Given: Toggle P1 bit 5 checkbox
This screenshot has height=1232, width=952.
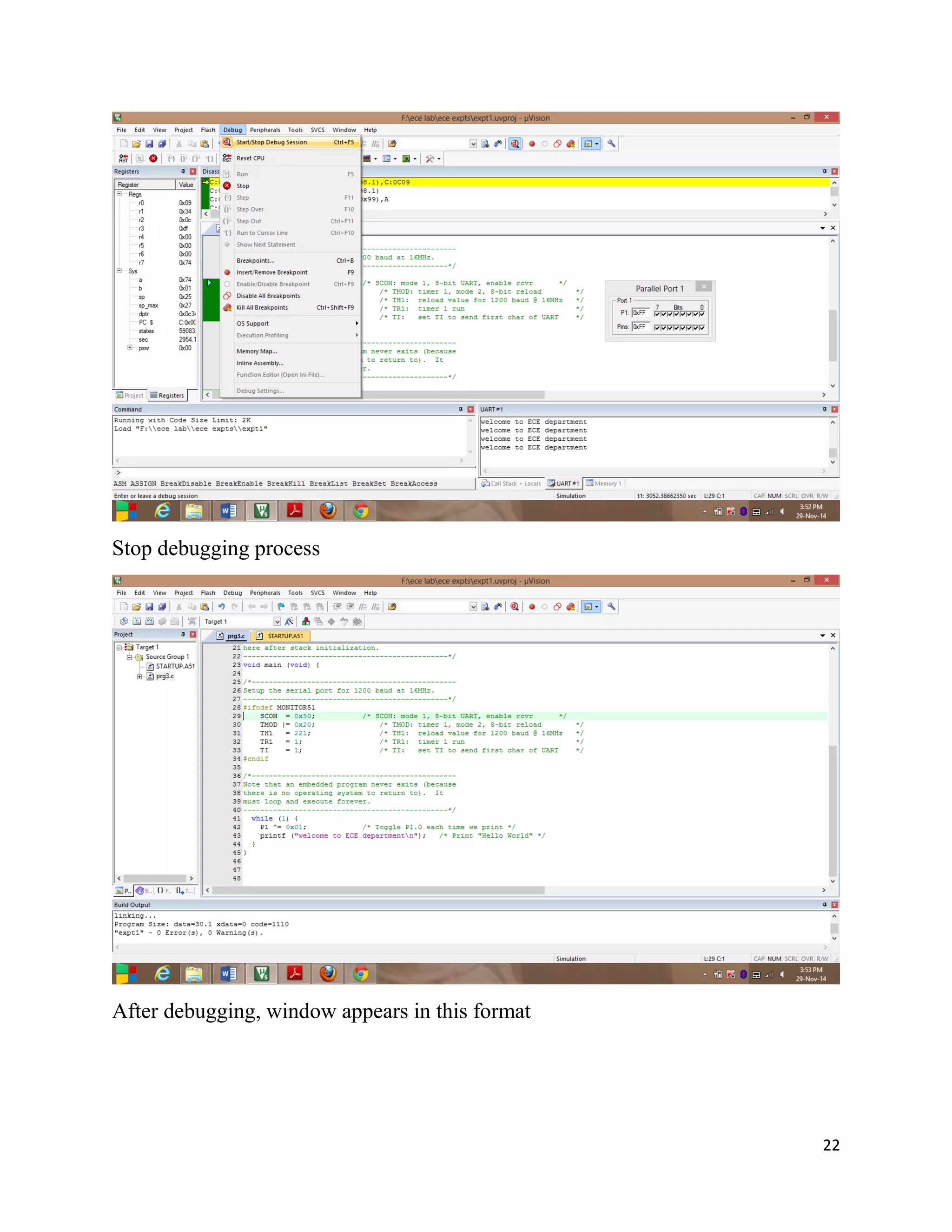Looking at the screenshot, I should [x=670, y=314].
